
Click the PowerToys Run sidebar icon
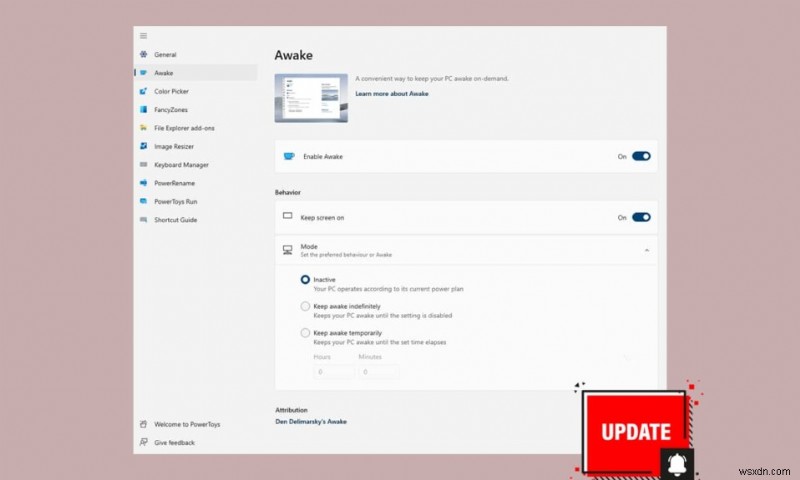point(143,201)
